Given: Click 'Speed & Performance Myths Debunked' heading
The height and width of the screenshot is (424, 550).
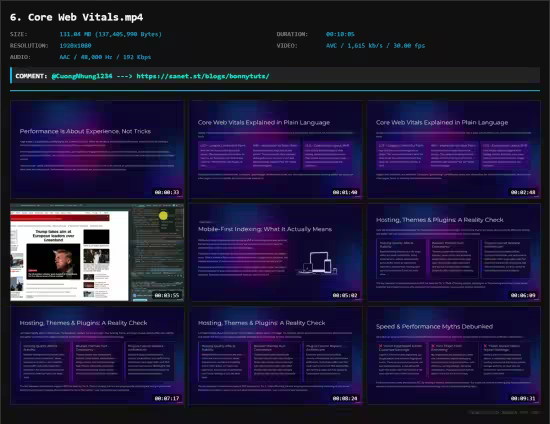Looking at the screenshot, I should tap(434, 327).
